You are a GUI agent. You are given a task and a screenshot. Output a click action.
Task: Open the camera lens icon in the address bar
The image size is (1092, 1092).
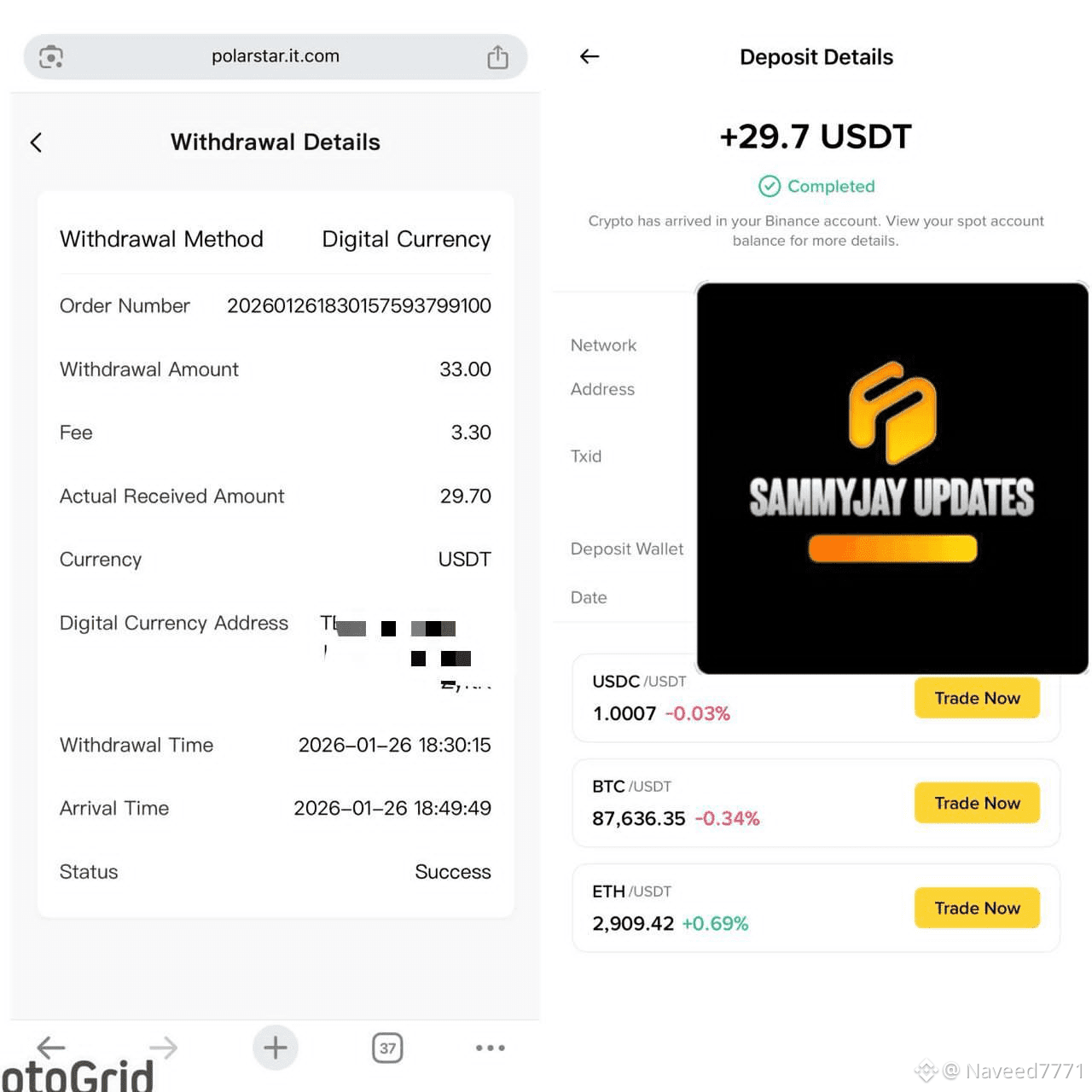[51, 57]
